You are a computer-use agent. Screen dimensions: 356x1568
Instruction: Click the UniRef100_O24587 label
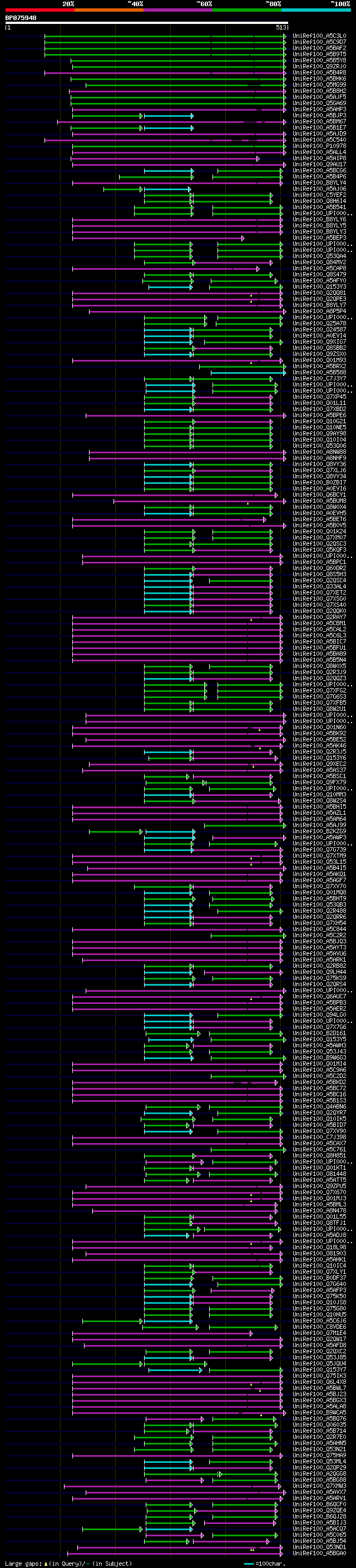(319, 329)
